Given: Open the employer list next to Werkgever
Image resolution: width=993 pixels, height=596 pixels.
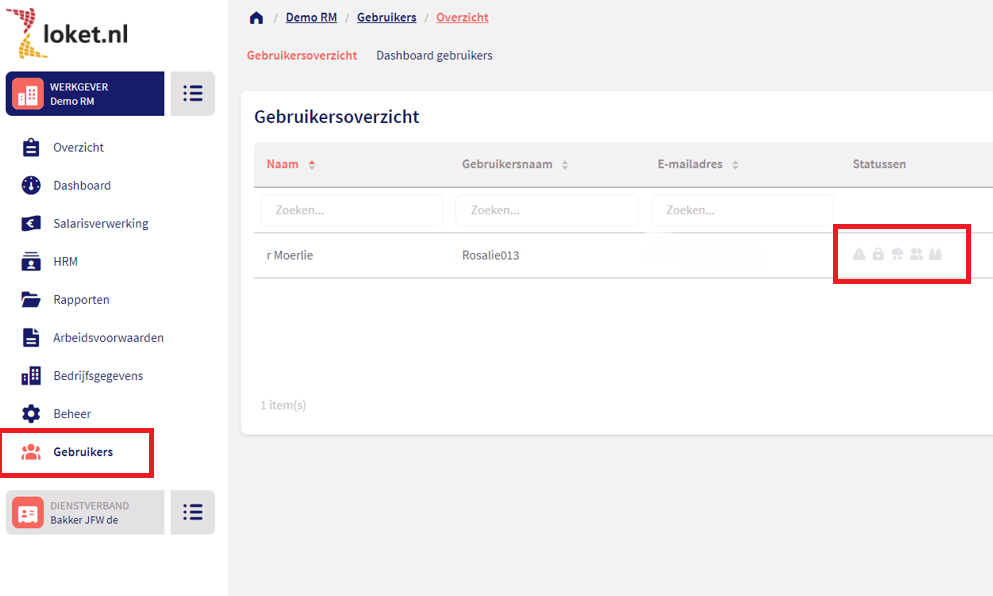Looking at the screenshot, I should (x=192, y=93).
